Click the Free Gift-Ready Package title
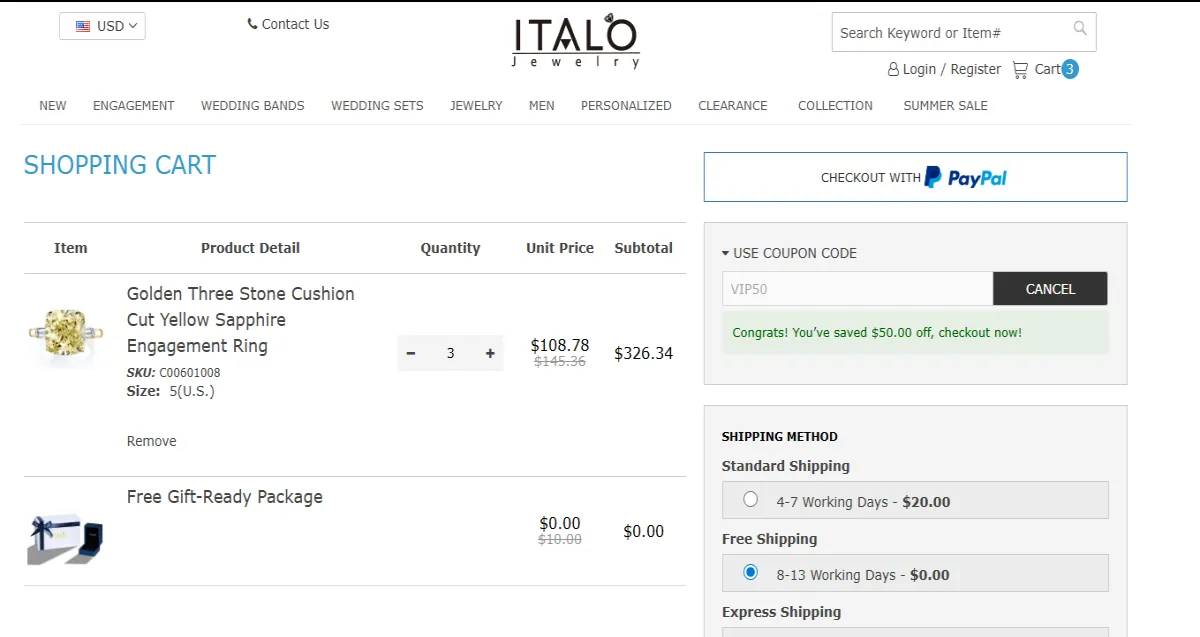 225,497
